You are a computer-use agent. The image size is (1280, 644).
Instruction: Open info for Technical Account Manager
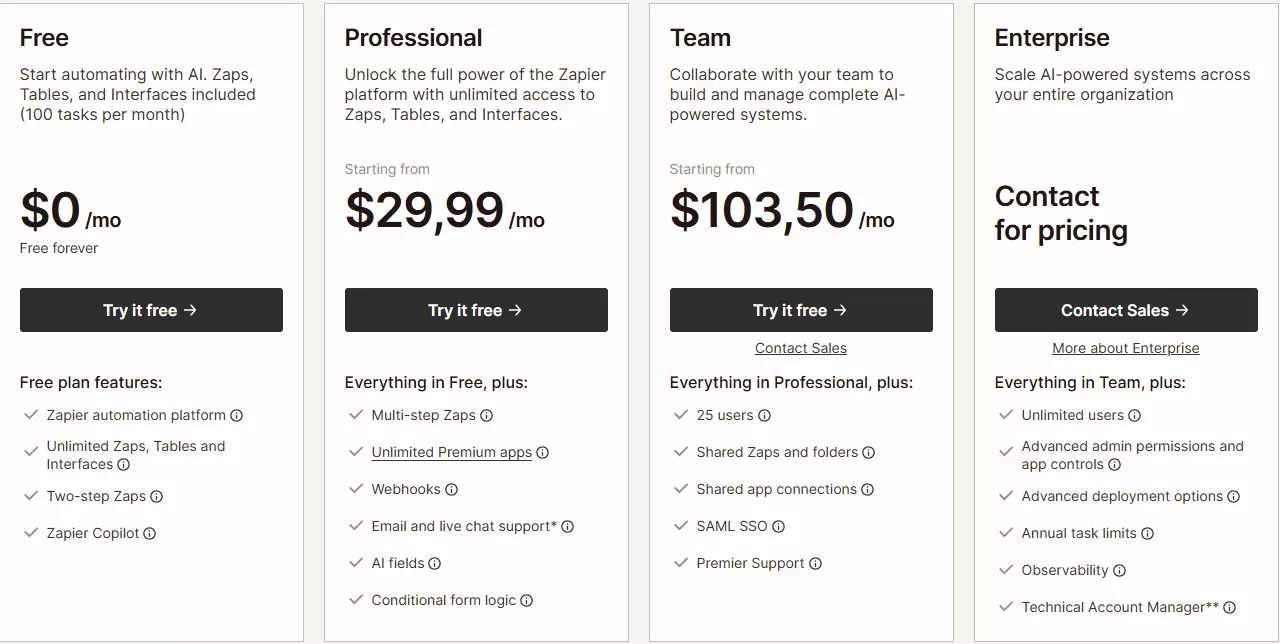point(1229,608)
